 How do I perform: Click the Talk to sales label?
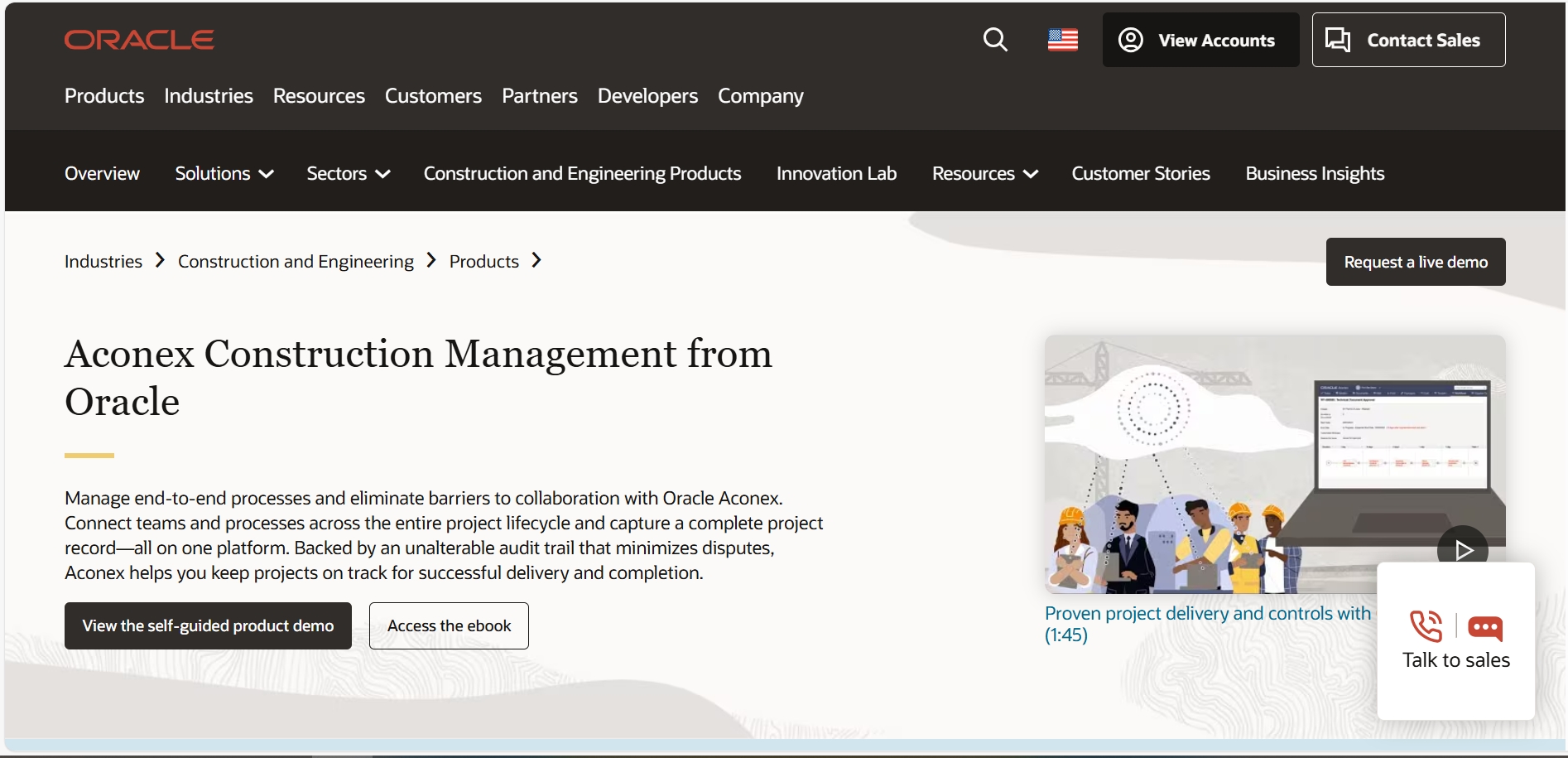[x=1455, y=660]
